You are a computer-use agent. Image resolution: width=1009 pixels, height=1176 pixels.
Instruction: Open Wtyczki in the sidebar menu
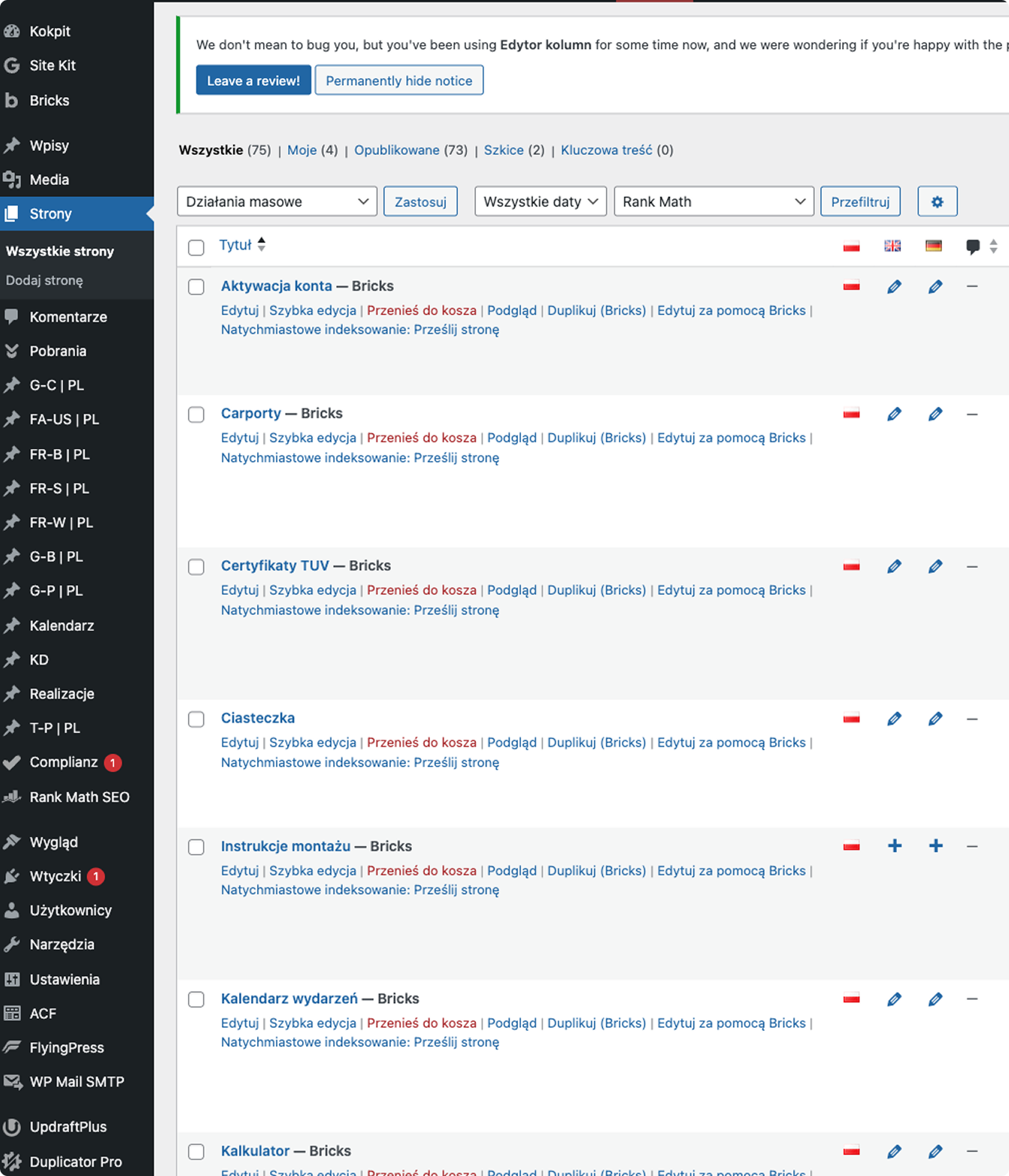click(55, 876)
